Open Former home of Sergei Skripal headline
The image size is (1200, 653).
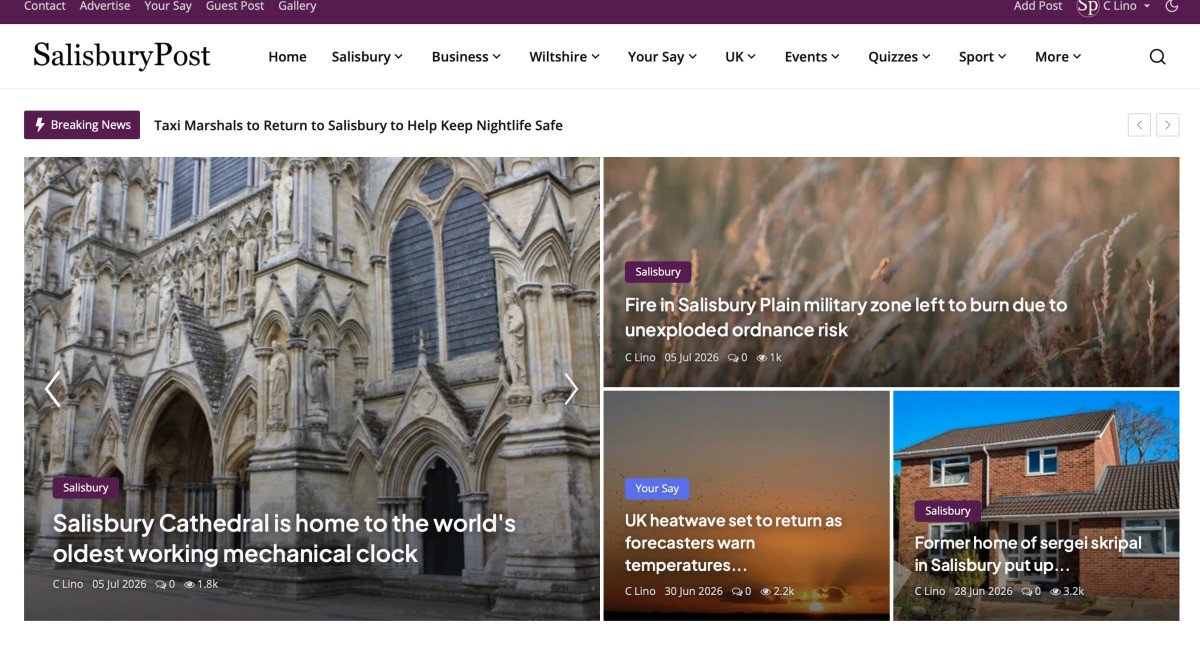pos(1028,554)
